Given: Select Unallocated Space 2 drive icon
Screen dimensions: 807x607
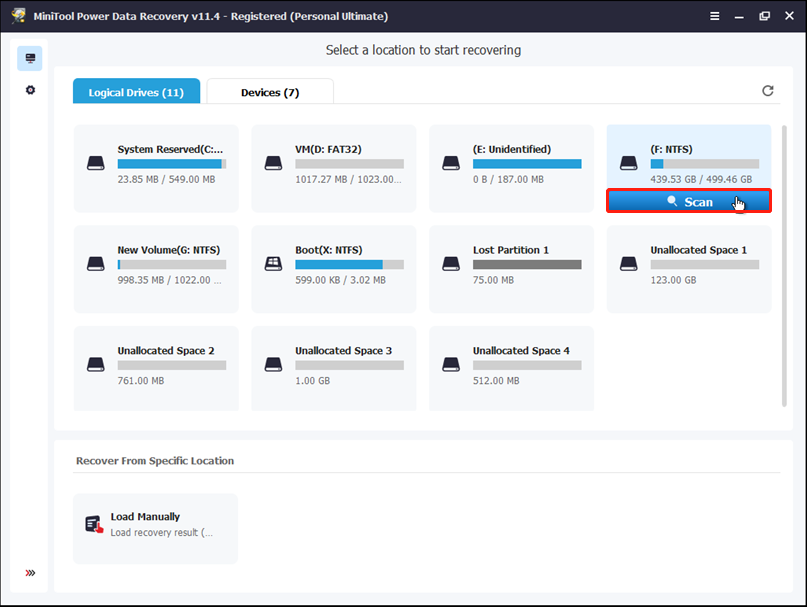Looking at the screenshot, I should pos(96,365).
